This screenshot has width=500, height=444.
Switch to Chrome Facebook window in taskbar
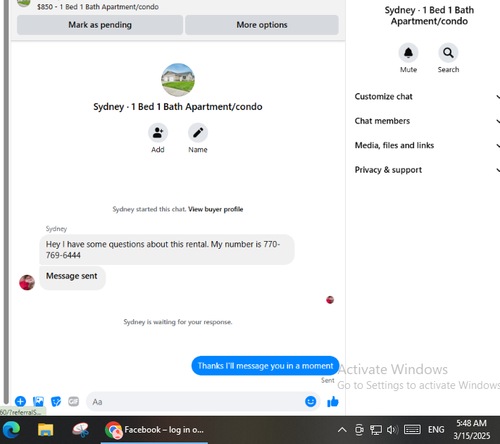click(x=154, y=430)
